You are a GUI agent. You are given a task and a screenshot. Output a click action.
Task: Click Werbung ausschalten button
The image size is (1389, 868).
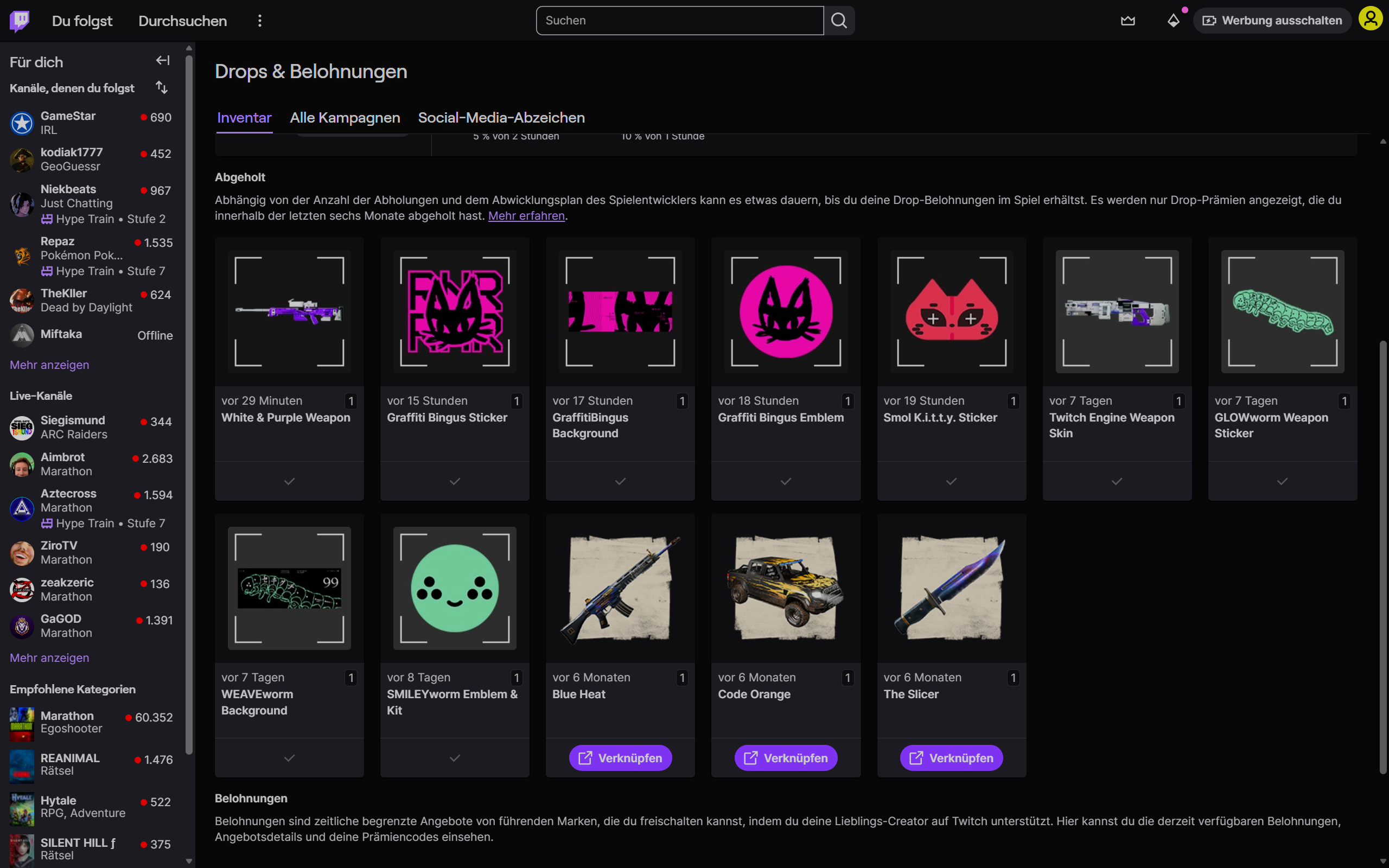1272,21
